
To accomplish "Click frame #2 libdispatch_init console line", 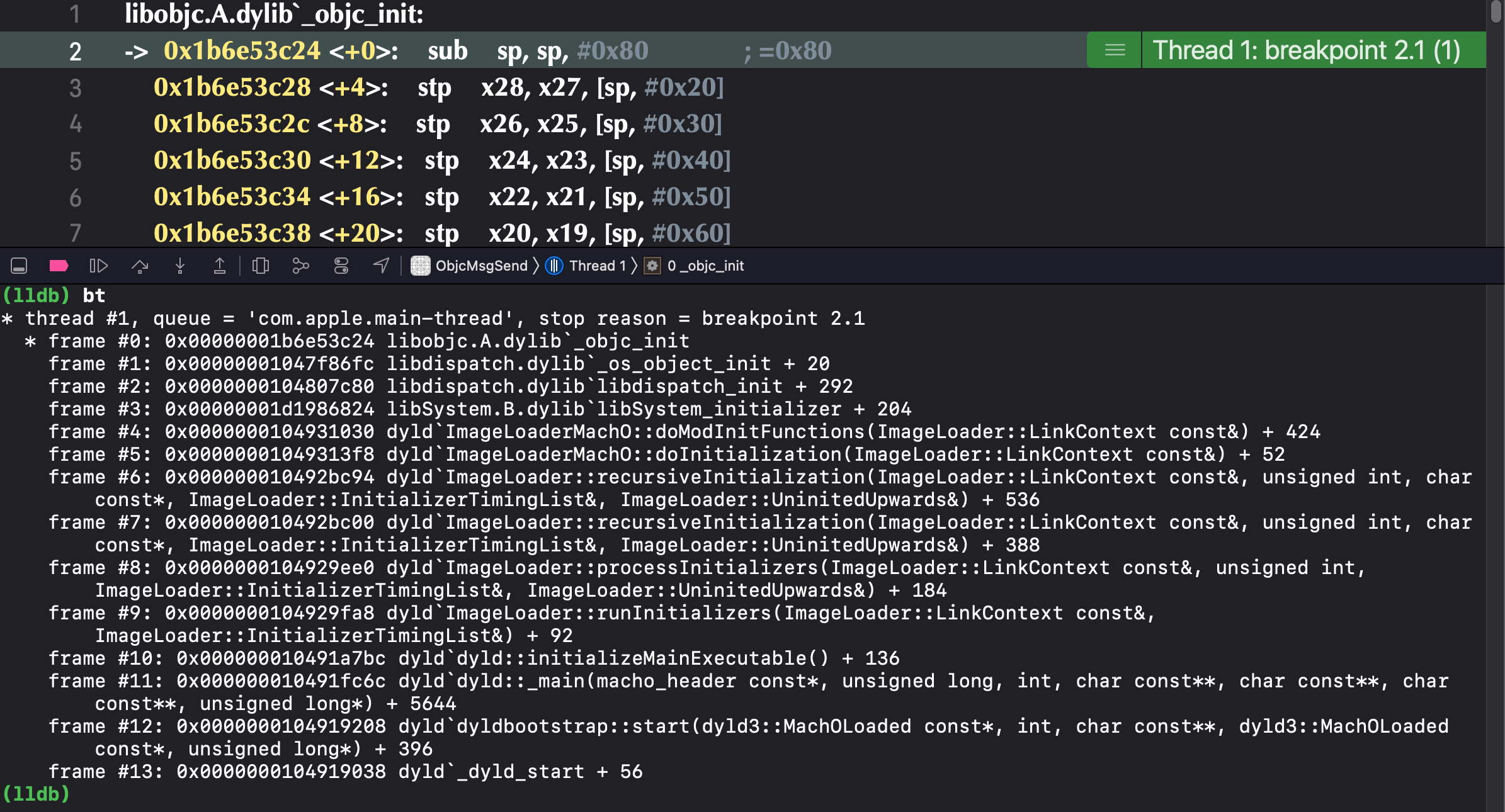I will coord(451,386).
